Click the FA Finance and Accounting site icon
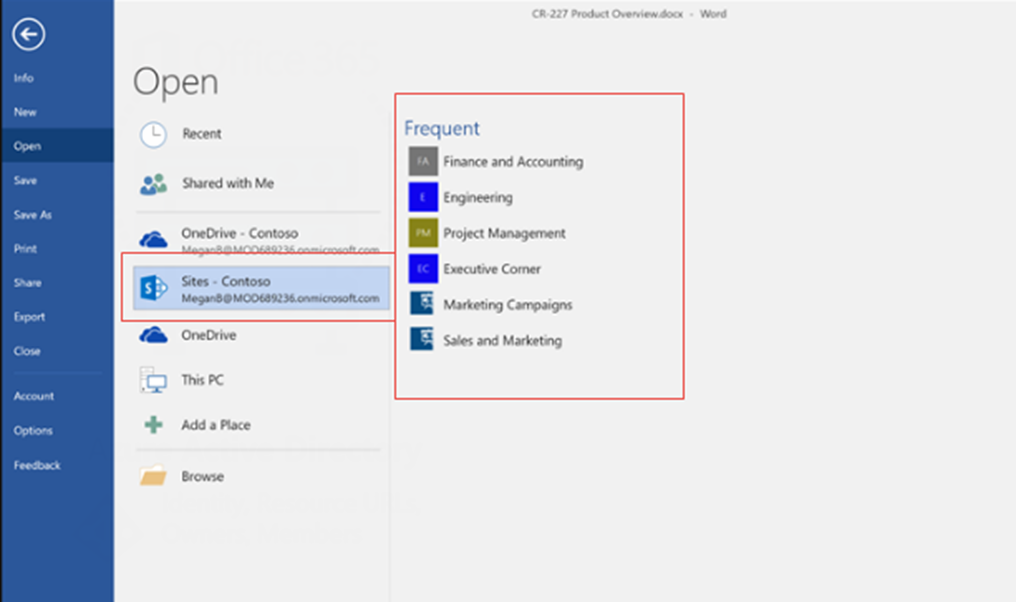1016x602 pixels. [423, 161]
